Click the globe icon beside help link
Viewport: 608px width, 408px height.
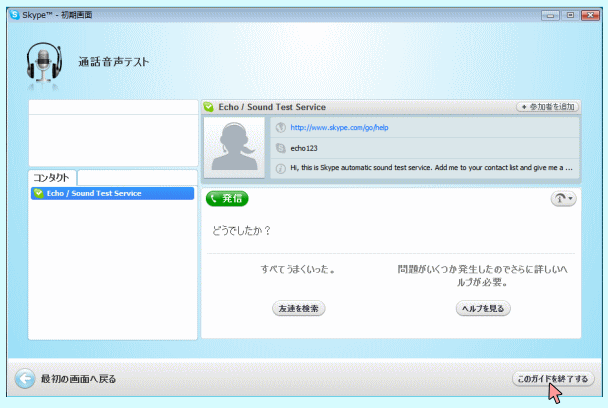click(x=280, y=127)
